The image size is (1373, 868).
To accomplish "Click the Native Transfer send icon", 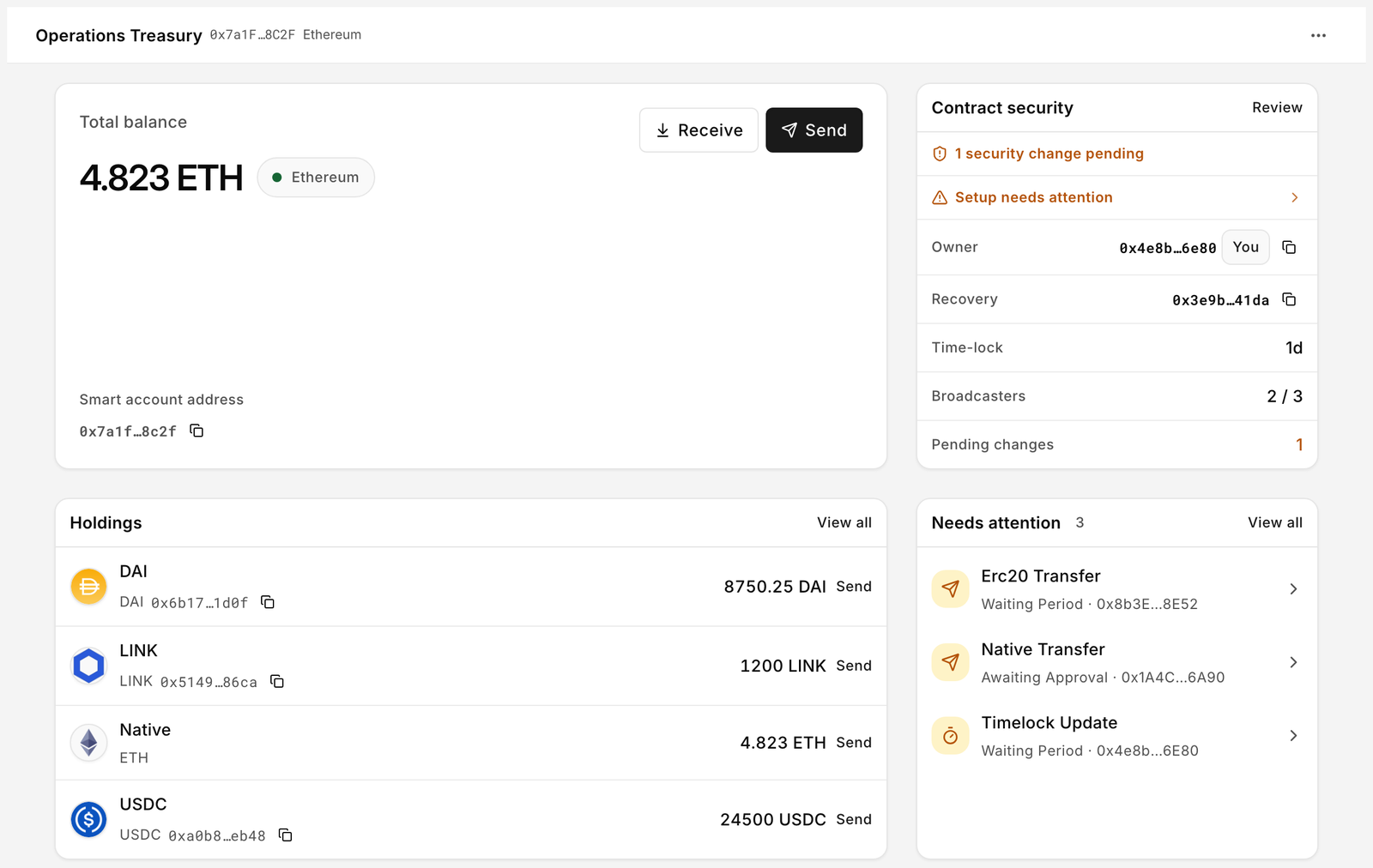I will [950, 662].
